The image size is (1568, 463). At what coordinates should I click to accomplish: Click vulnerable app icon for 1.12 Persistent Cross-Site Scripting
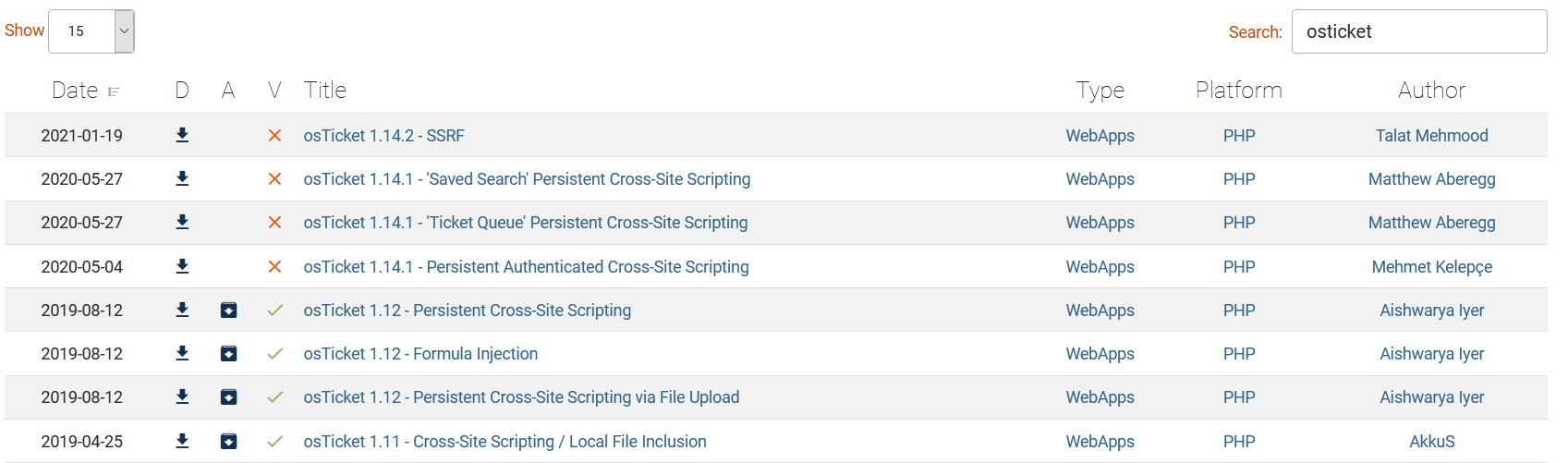pyautogui.click(x=228, y=311)
